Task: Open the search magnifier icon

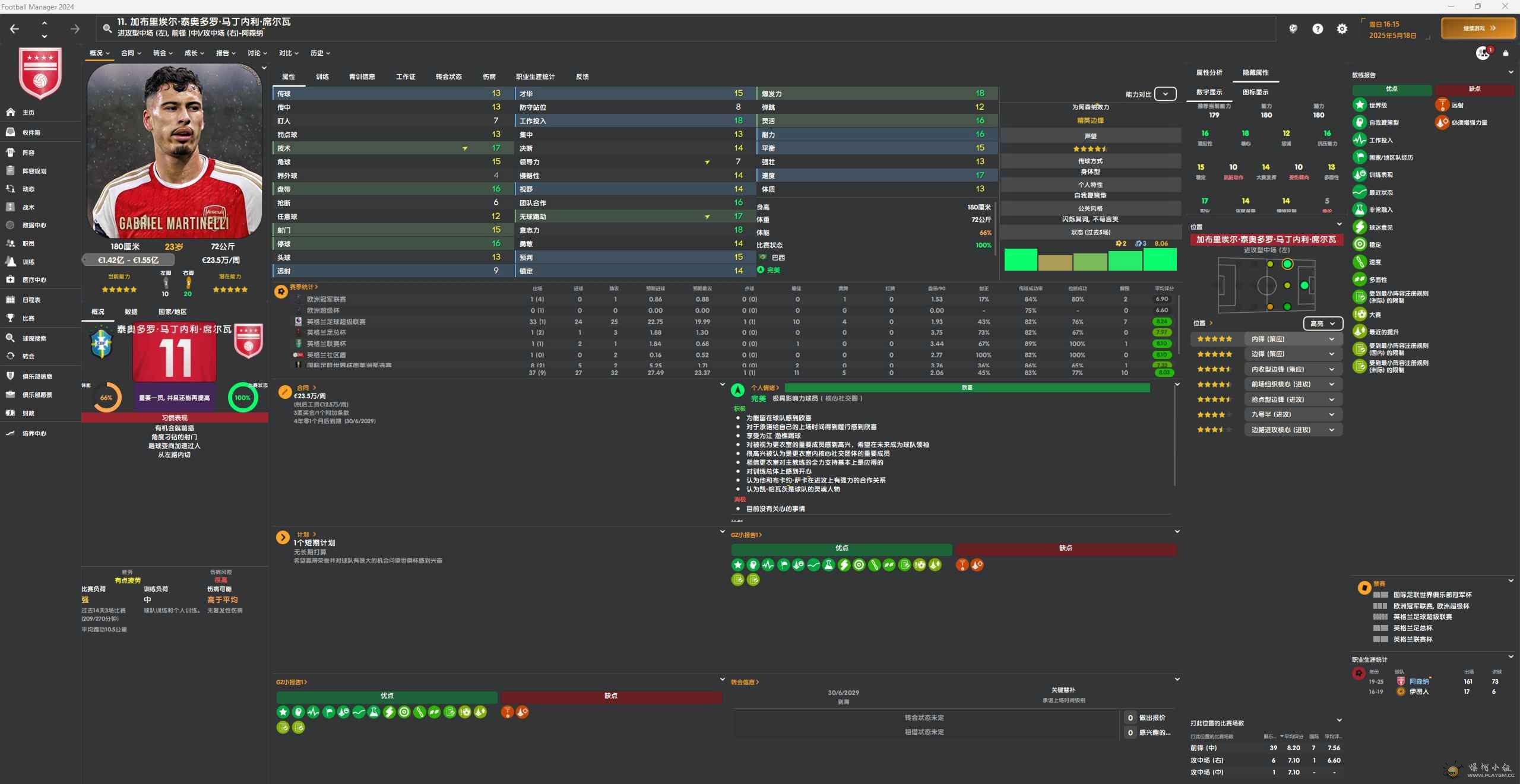Action: point(107,28)
